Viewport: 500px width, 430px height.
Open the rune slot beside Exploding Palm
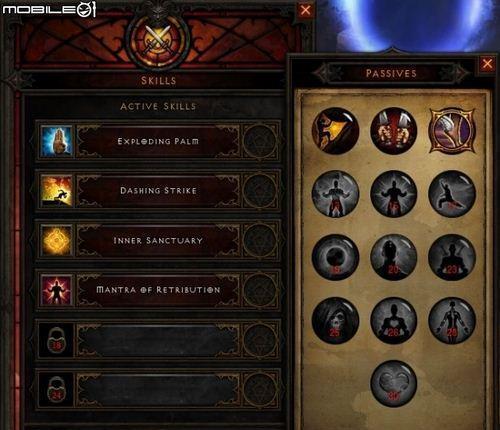(x=260, y=141)
